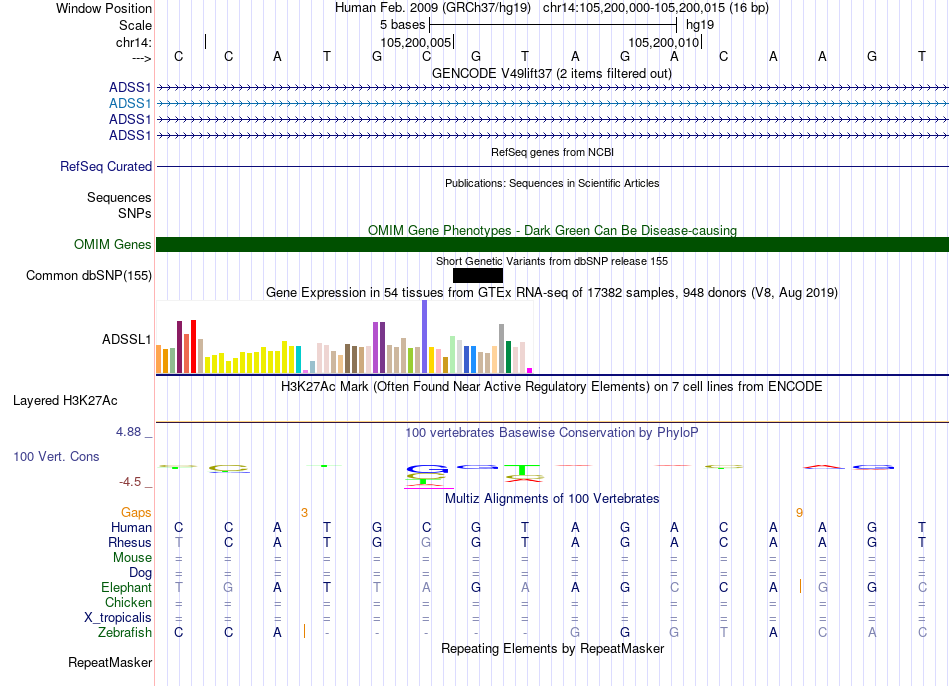Click the small magenta GTEx bar
Screen dimensions: 950x686
[x=529, y=370]
